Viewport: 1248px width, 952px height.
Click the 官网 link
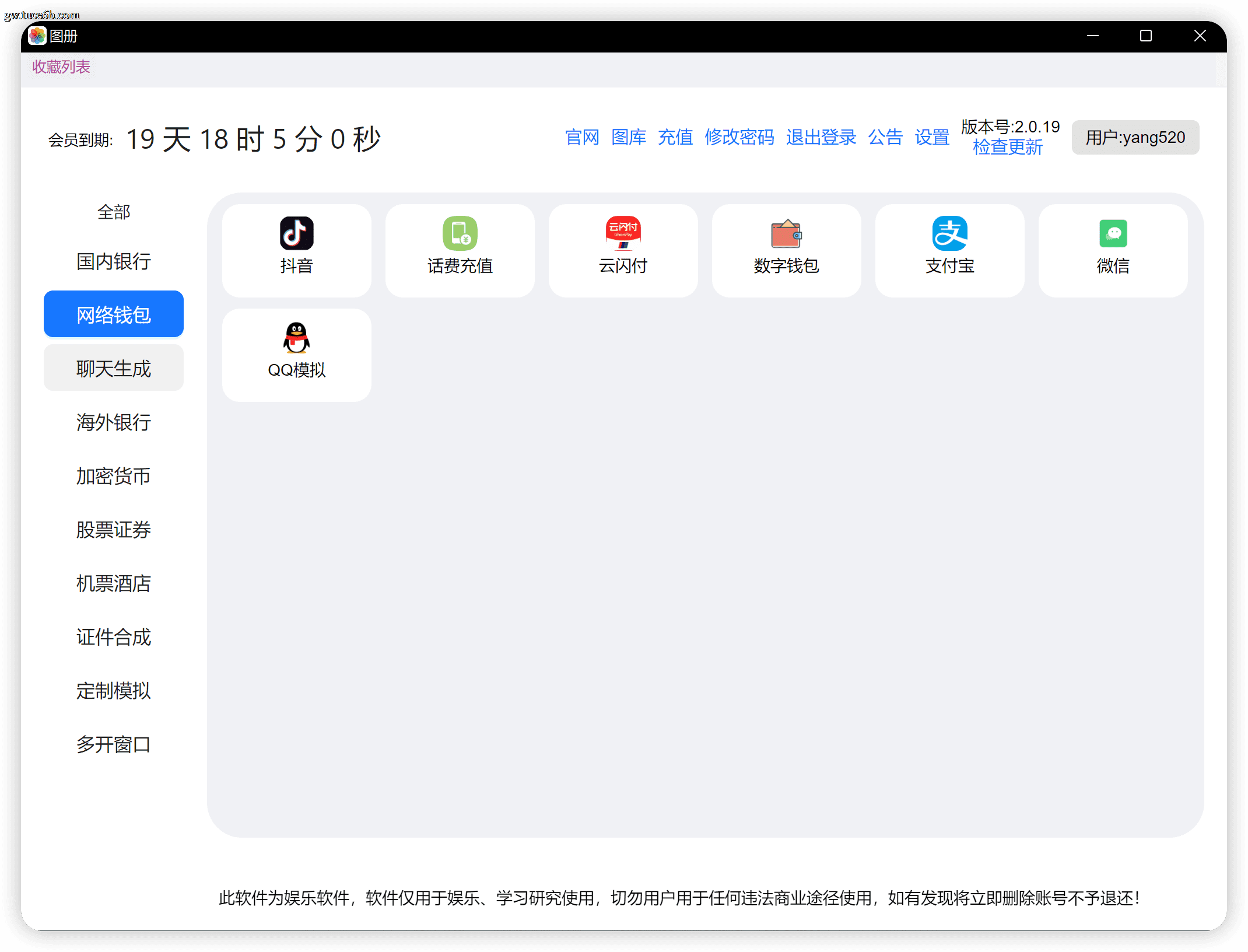[x=582, y=137]
